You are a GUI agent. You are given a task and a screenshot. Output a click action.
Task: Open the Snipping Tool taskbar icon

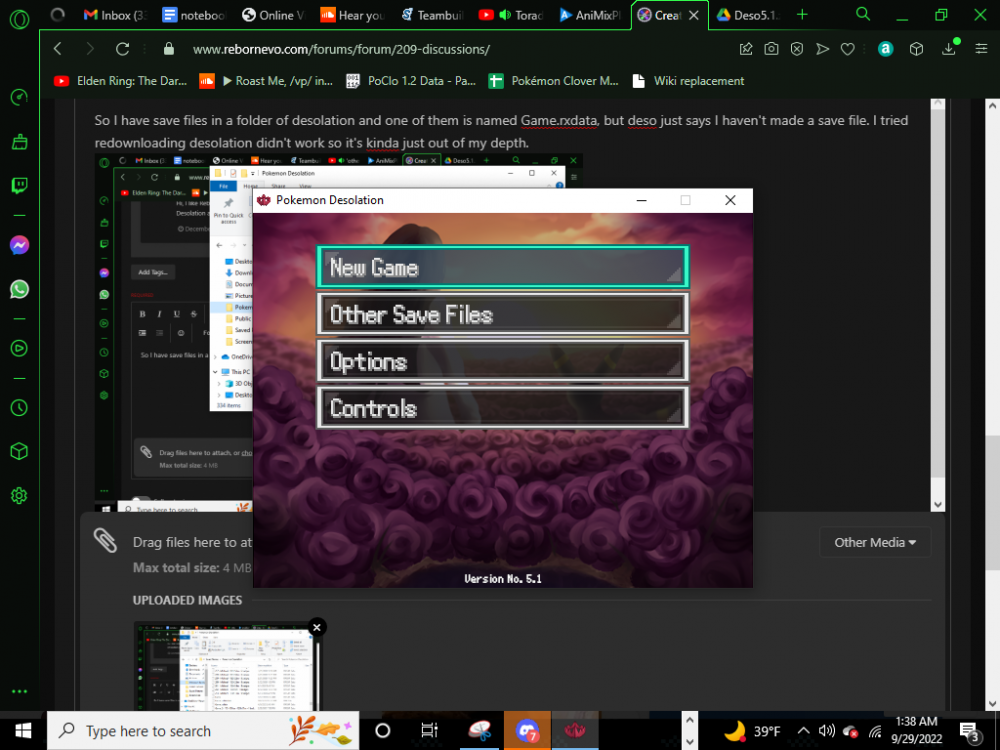pos(480,731)
